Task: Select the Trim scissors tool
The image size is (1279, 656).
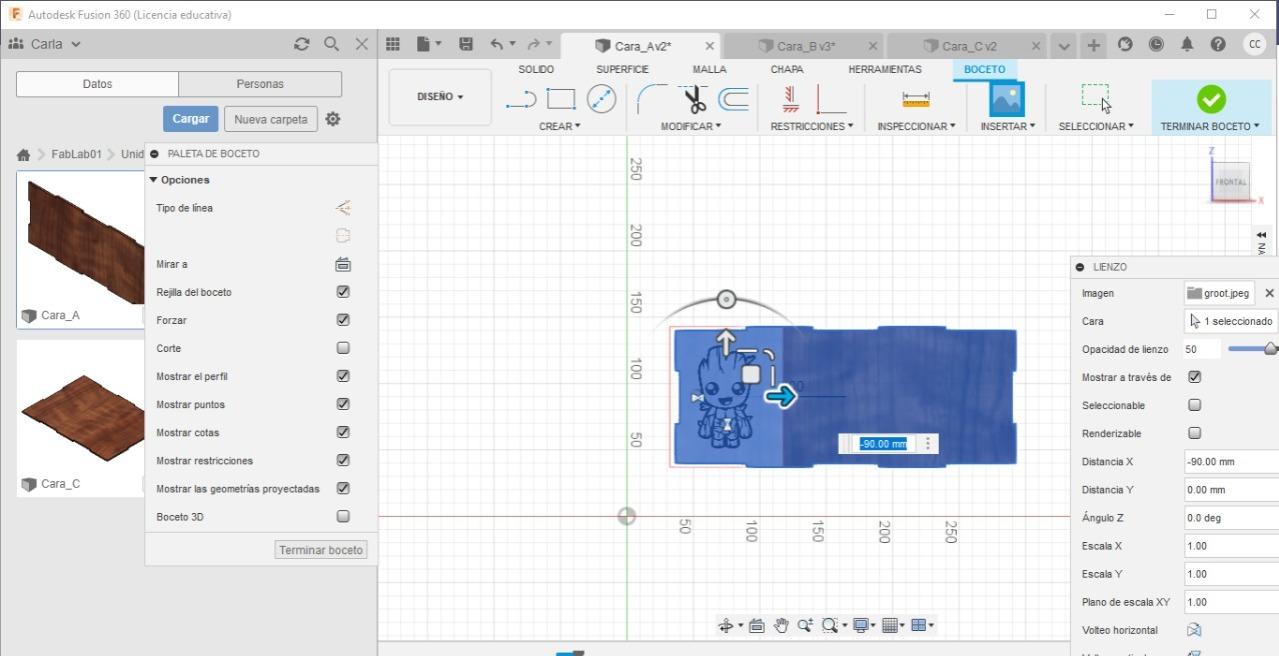Action: click(x=694, y=99)
